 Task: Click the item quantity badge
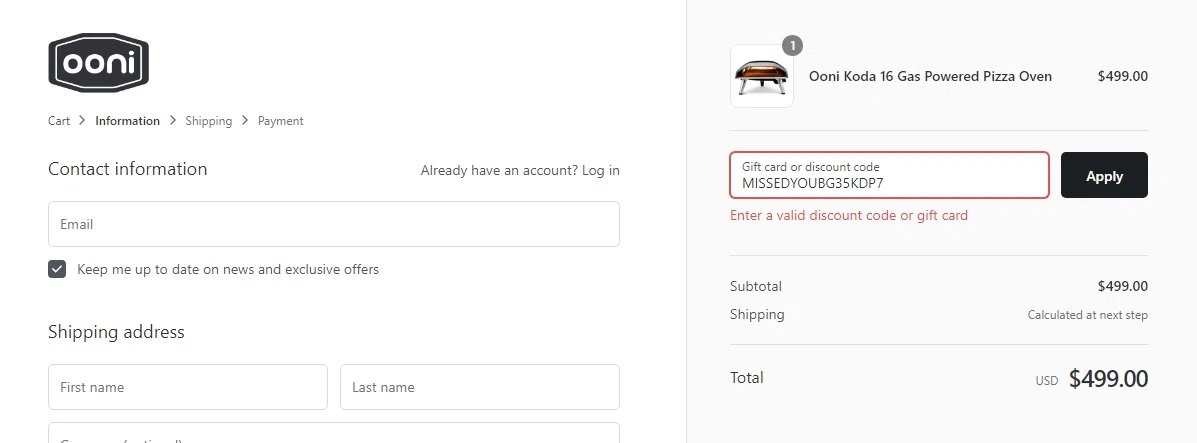point(792,45)
